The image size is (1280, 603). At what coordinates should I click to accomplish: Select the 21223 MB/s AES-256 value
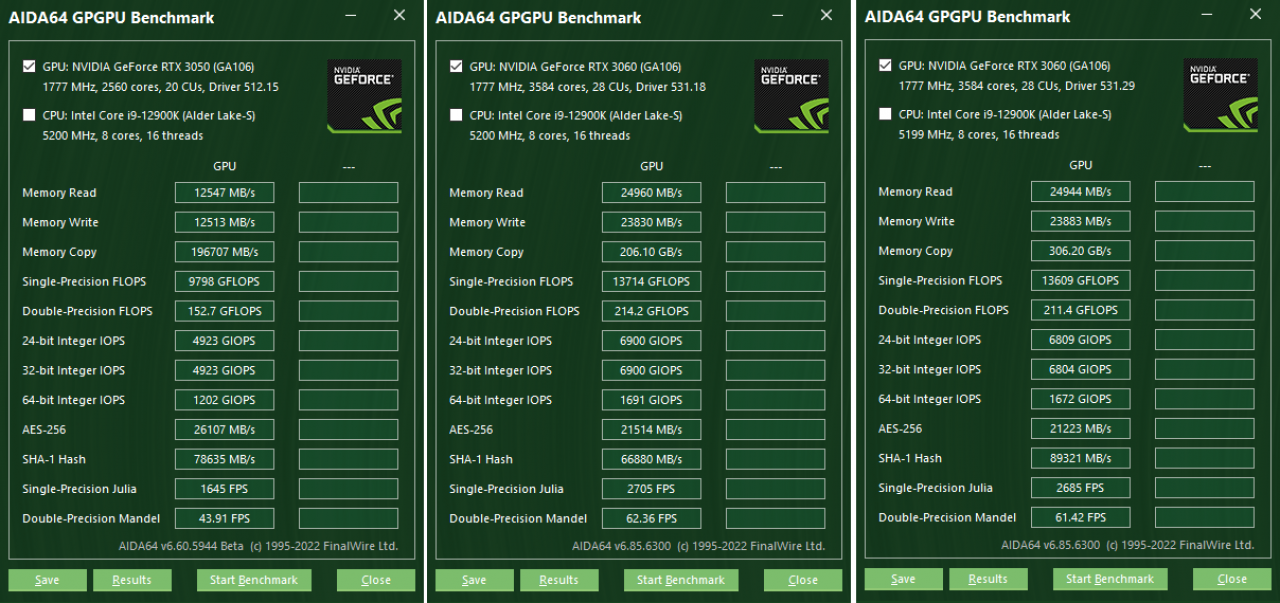pos(1080,429)
